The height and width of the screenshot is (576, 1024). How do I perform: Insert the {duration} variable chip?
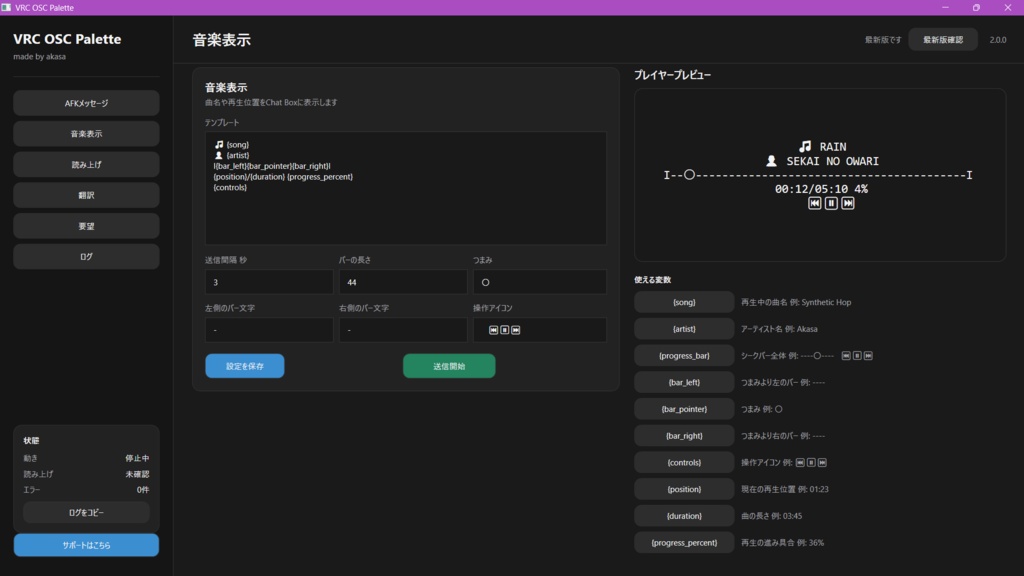(x=684, y=516)
